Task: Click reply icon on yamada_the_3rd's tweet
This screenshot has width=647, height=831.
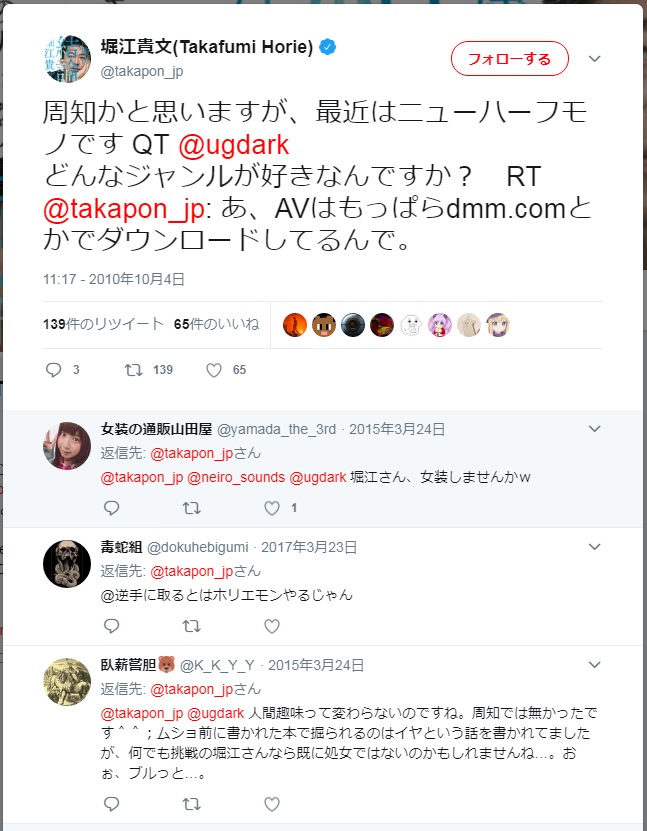Action: pyautogui.click(x=111, y=508)
